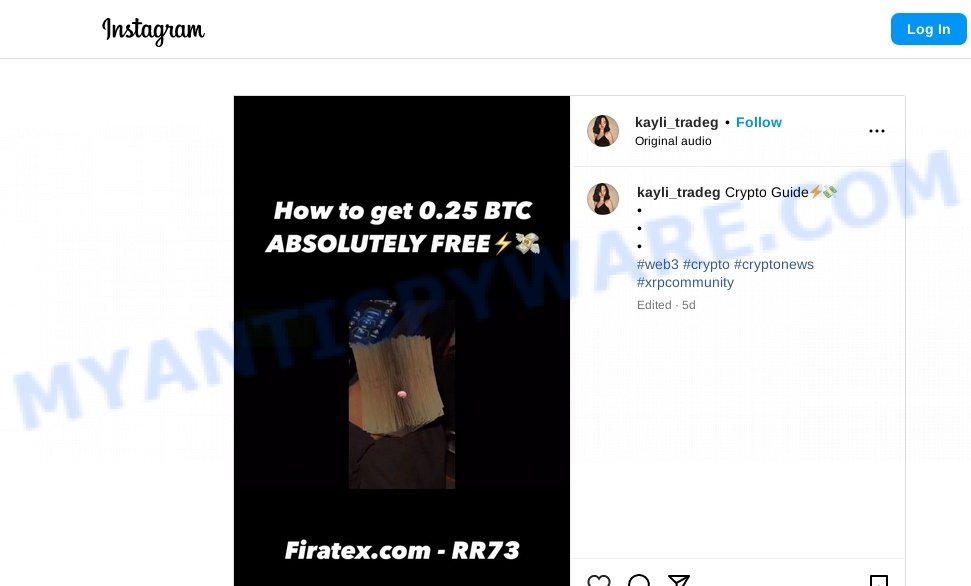The width and height of the screenshot is (971, 586).
Task: Open the #xrpcommunity hashtag
Action: point(685,282)
